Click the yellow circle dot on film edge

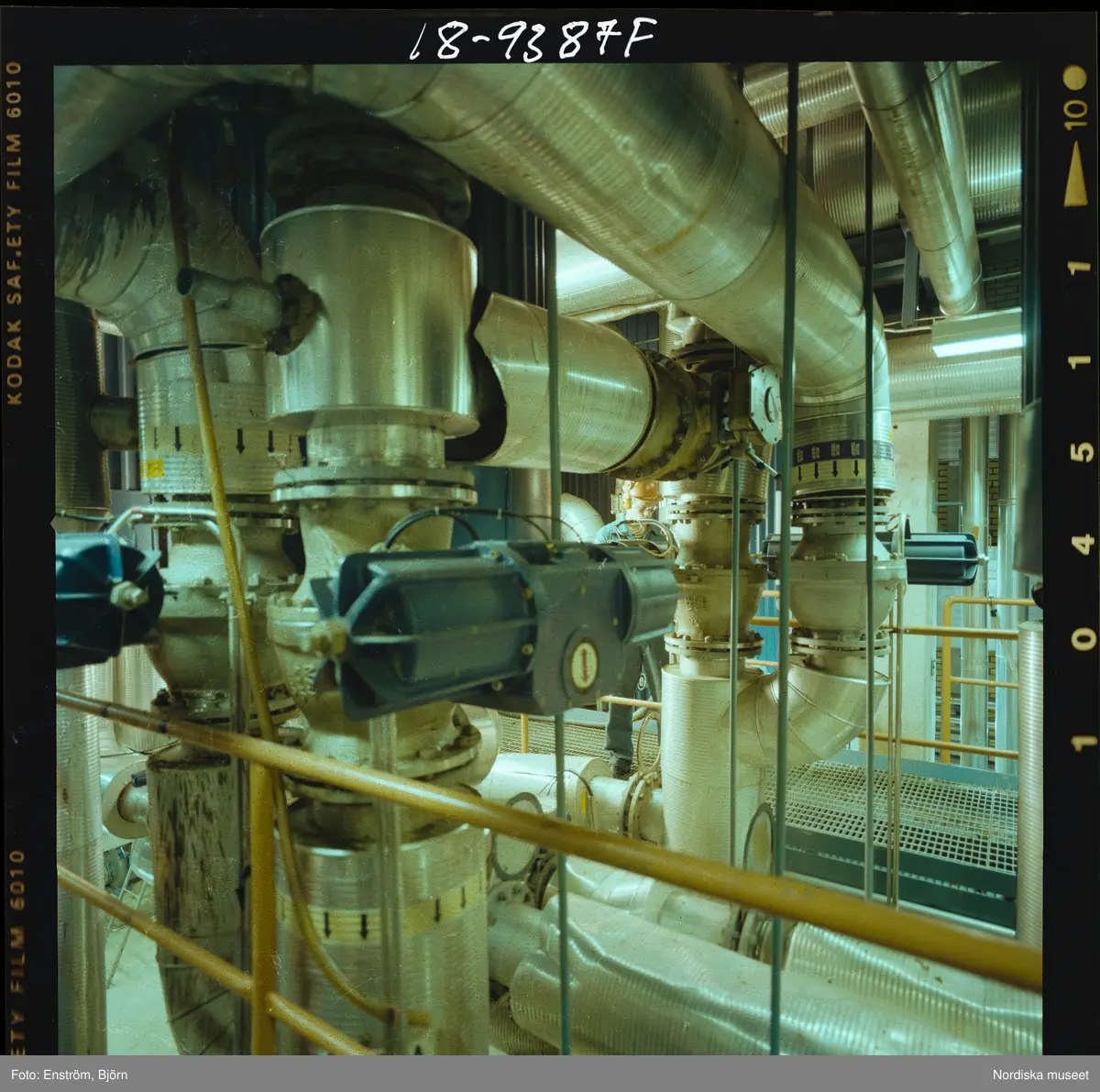(1074, 77)
